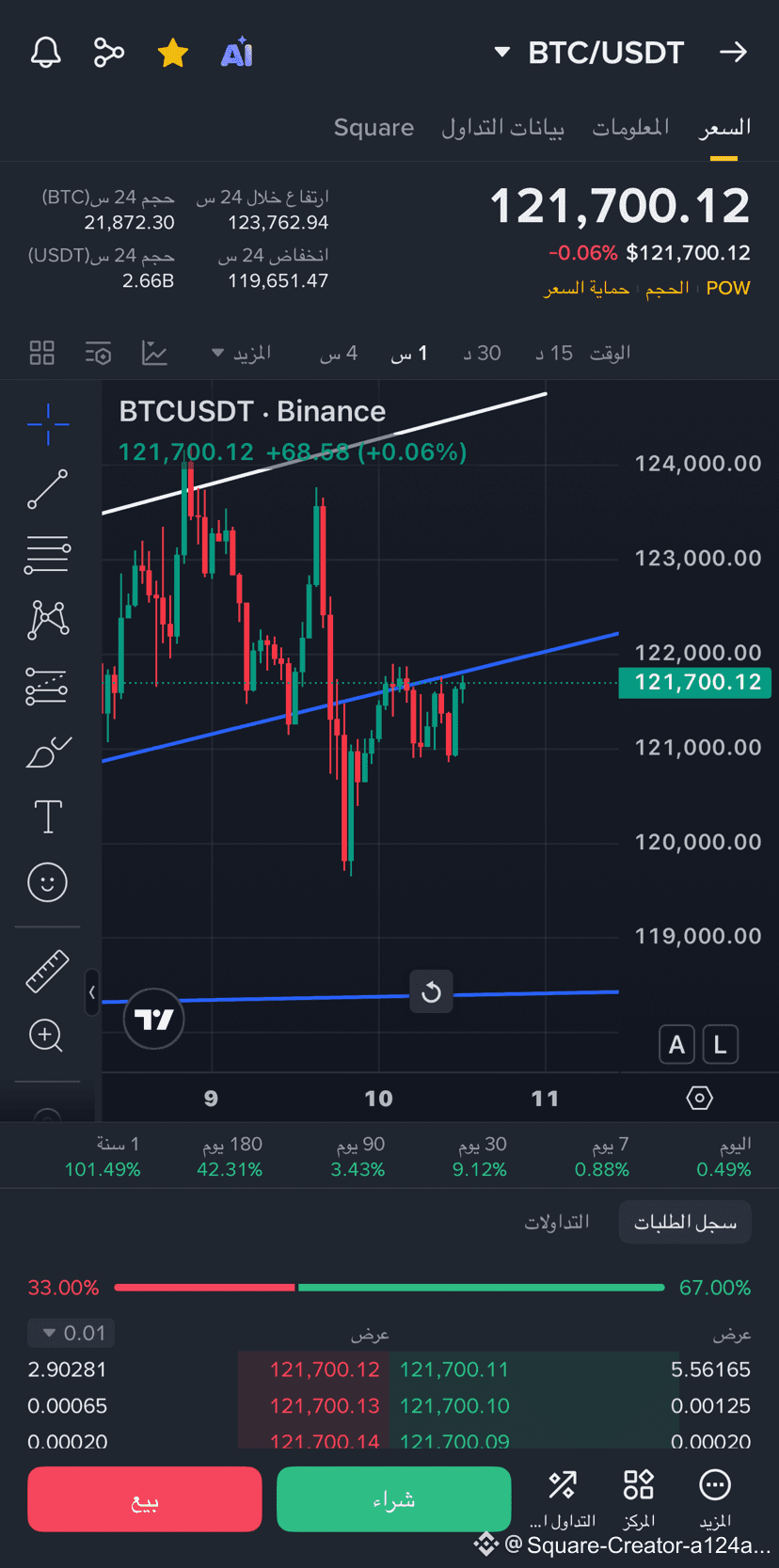Select the 15 د timeframe
Viewport: 779px width, 1568px height.
click(554, 354)
